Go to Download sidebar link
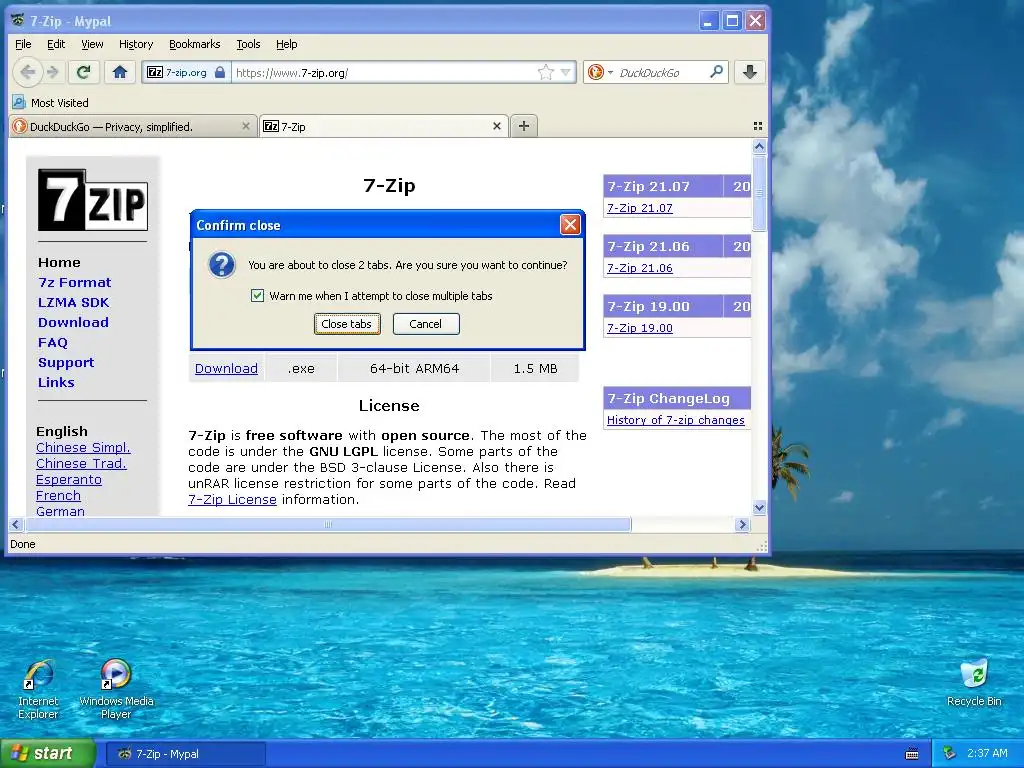Viewport: 1024px width, 768px height. tap(73, 322)
